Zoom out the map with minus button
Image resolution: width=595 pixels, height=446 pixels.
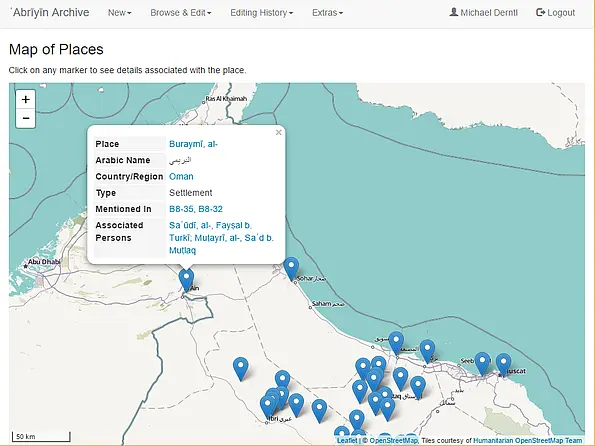[x=25, y=118]
